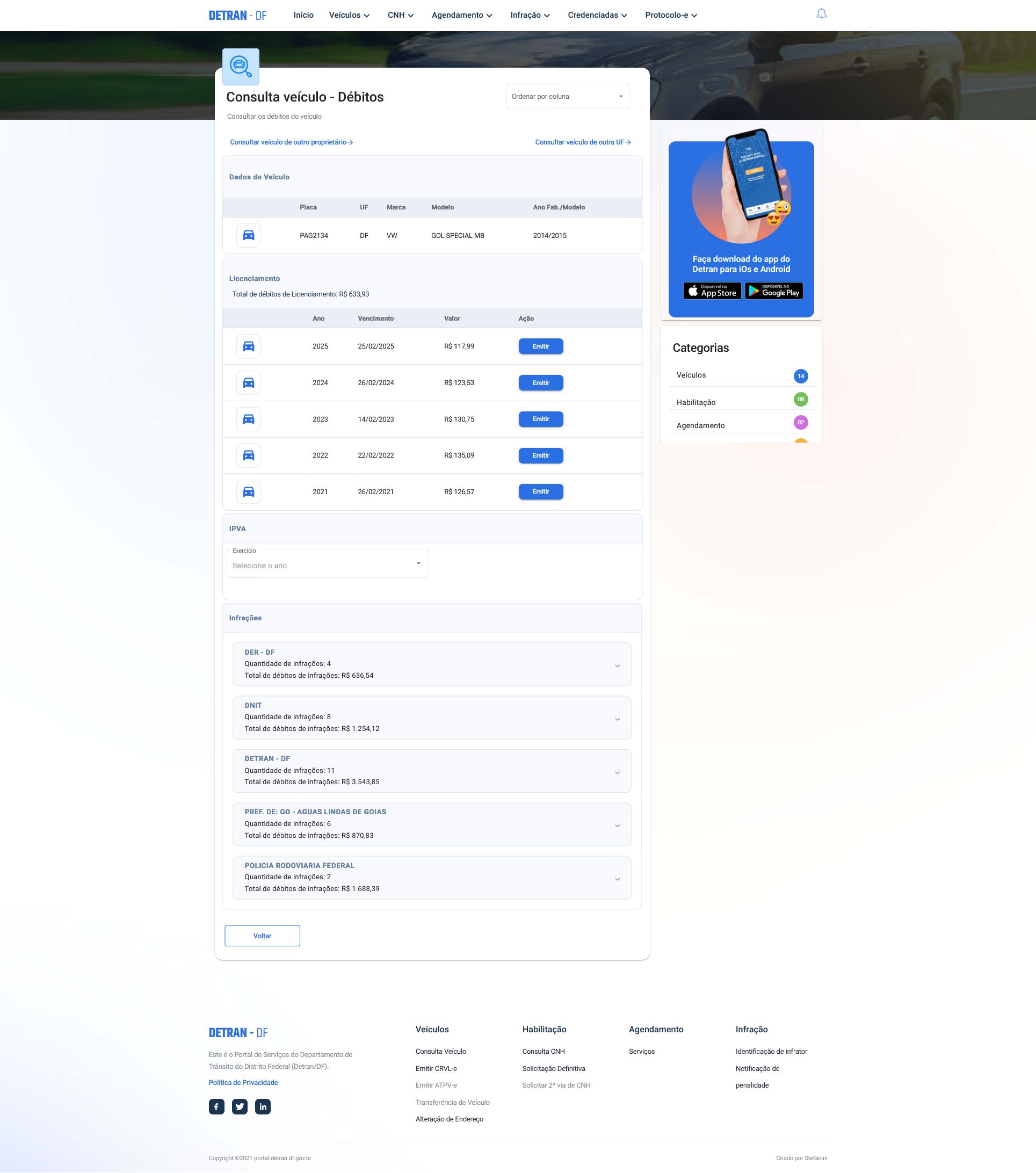The image size is (1036, 1173).
Task: Click the Voltar button
Action: [x=262, y=936]
